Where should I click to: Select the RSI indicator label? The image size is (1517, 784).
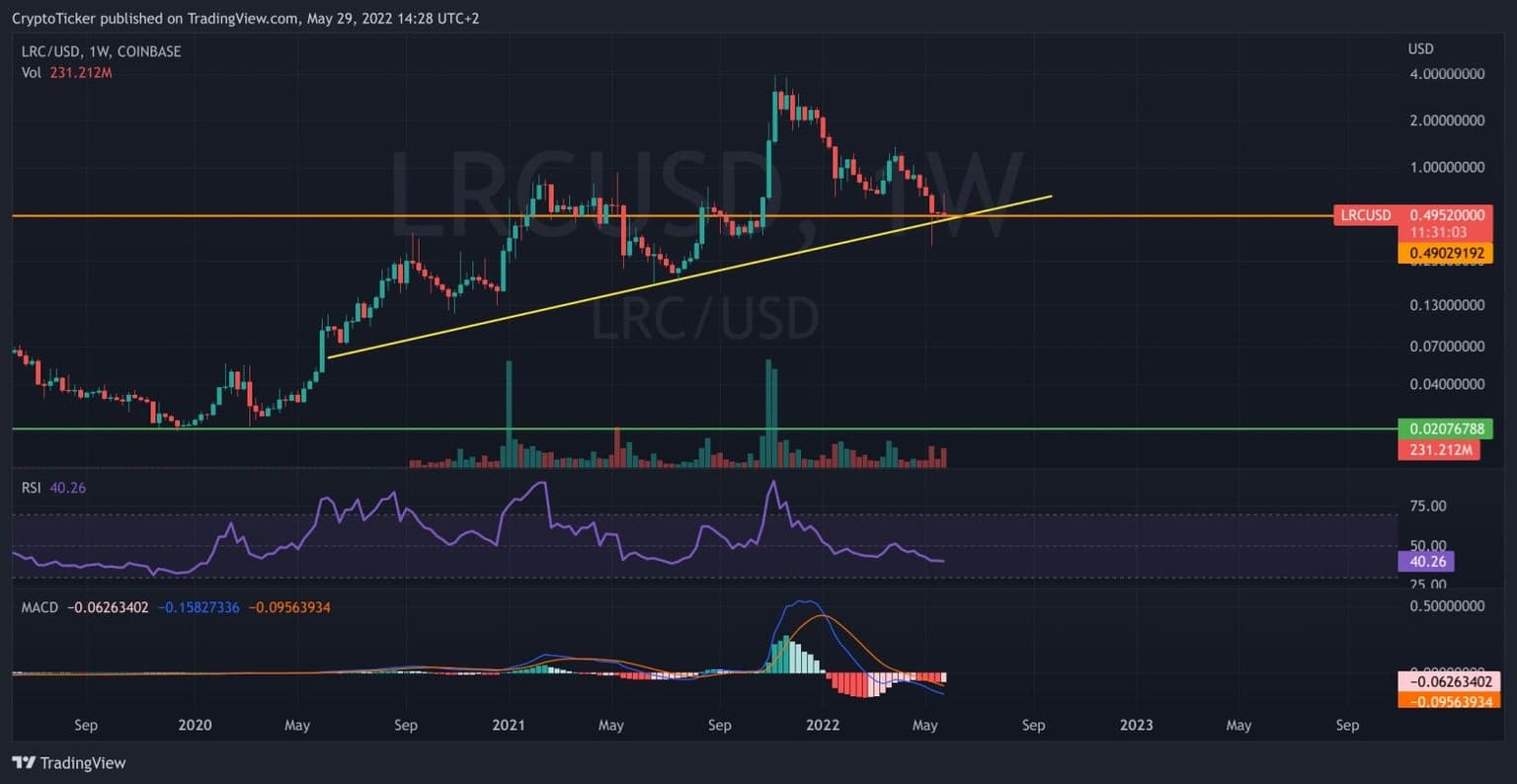click(32, 488)
